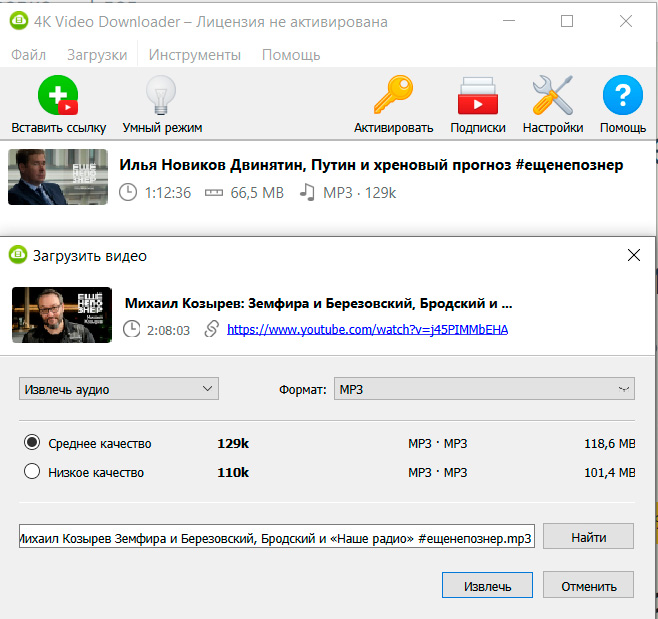Open the Файл menu
This screenshot has width=658, height=619.
[x=29, y=55]
